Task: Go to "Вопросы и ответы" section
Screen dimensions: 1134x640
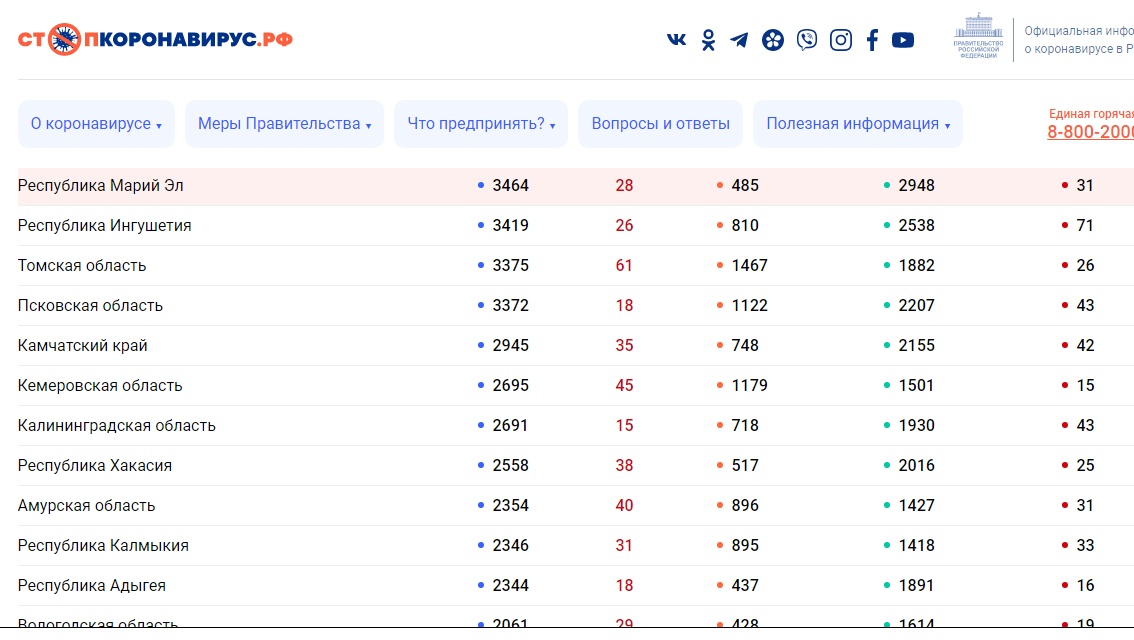Action: click(x=660, y=124)
